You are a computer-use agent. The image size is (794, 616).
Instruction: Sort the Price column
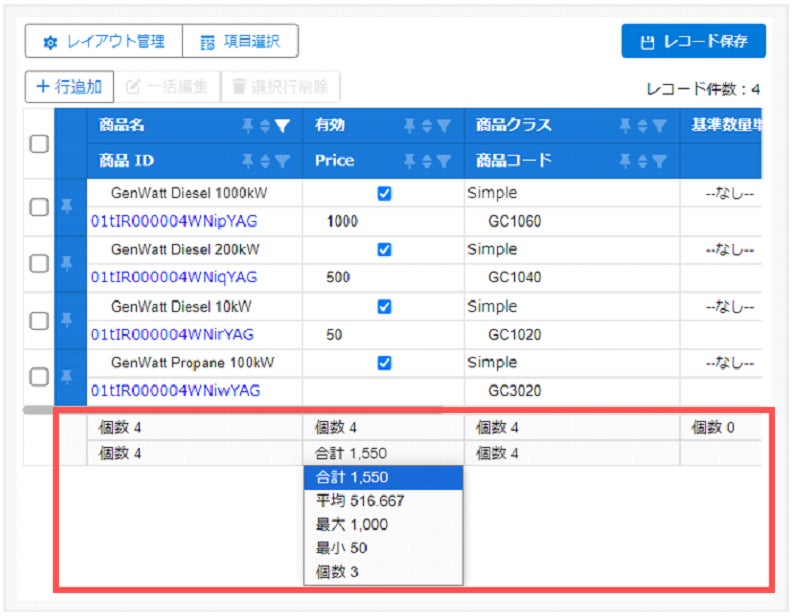pos(427,161)
